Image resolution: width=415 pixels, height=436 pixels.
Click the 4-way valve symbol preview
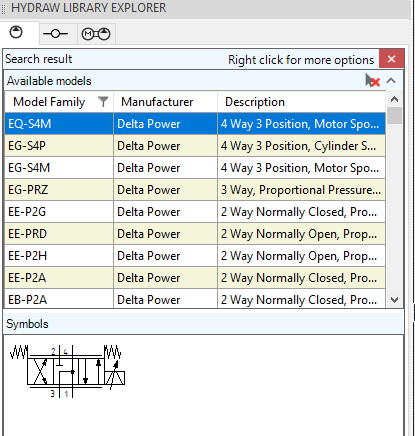point(67,371)
